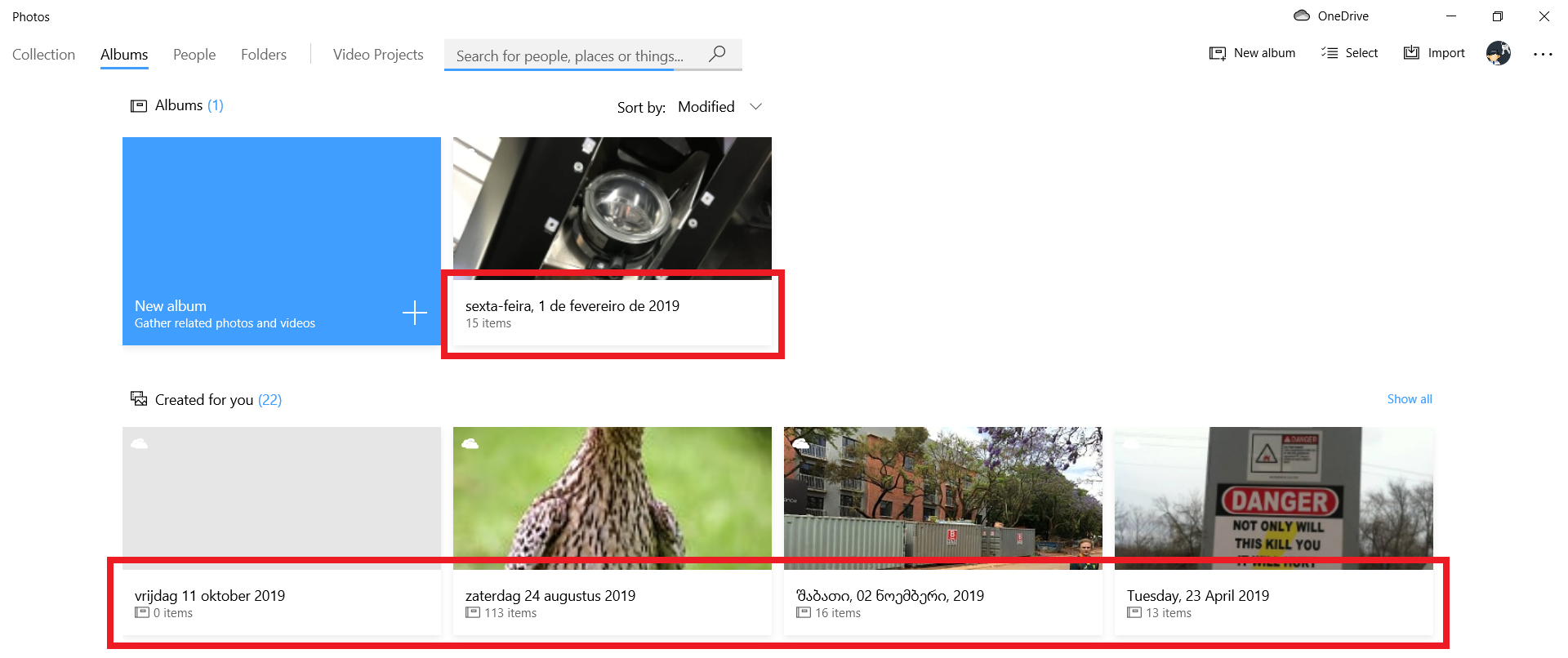The image size is (1568, 658).
Task: Click cloud icon on vrijdag 11 oktober thumbnail
Action: (x=140, y=443)
